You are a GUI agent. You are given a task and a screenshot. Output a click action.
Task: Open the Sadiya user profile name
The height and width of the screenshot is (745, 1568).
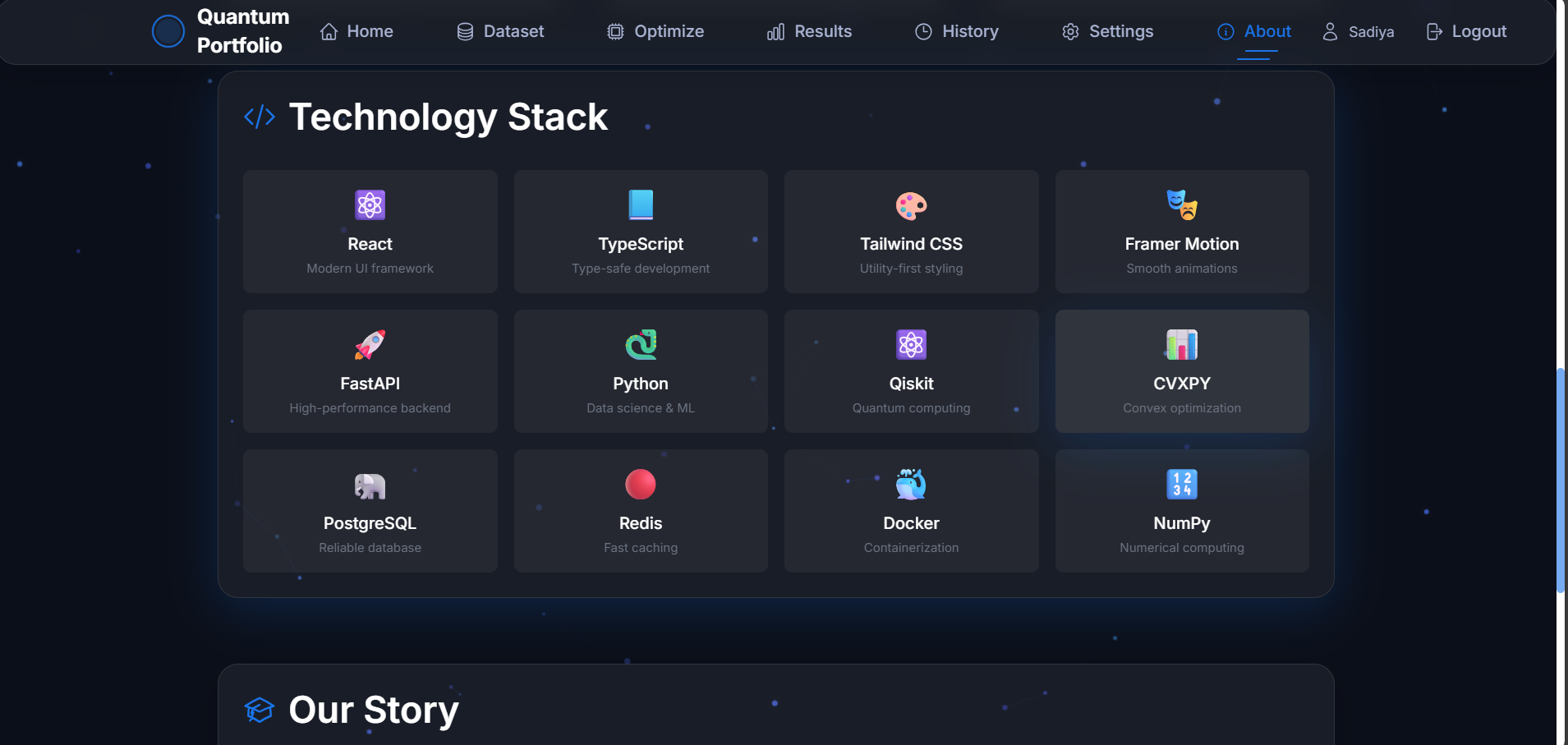pos(1371,32)
